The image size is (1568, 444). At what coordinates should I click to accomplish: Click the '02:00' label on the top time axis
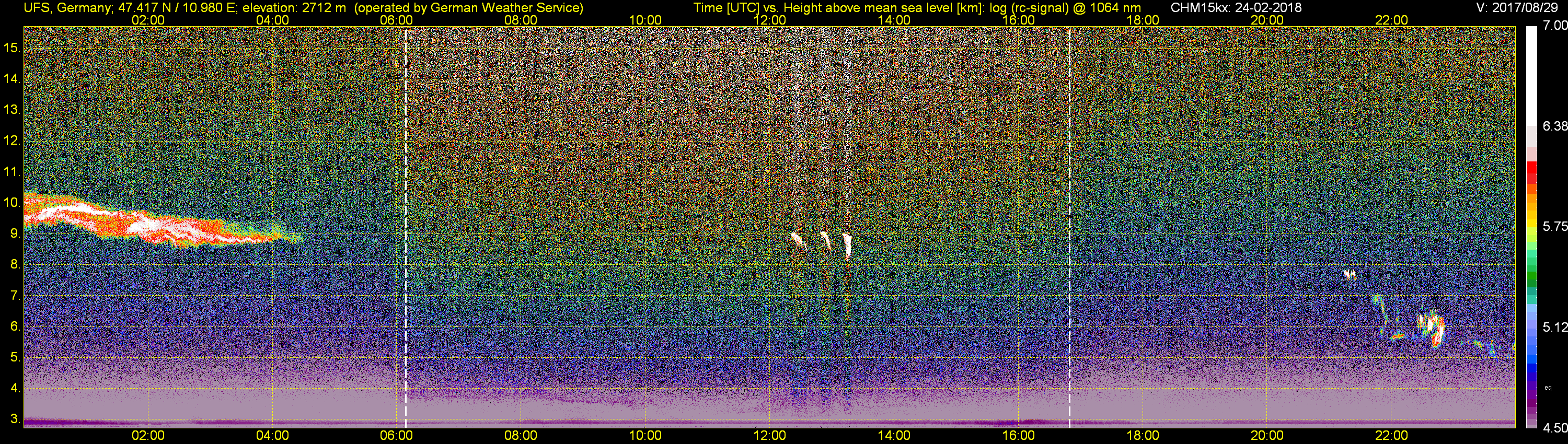pos(148,20)
